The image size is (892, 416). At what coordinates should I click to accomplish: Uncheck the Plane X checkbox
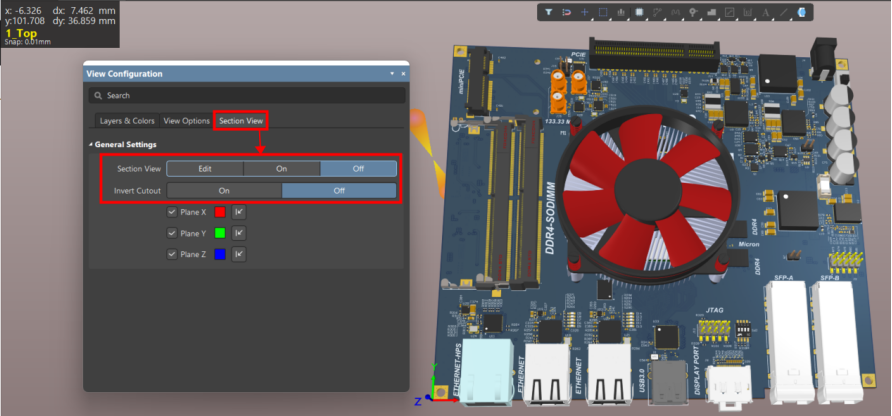[172, 212]
